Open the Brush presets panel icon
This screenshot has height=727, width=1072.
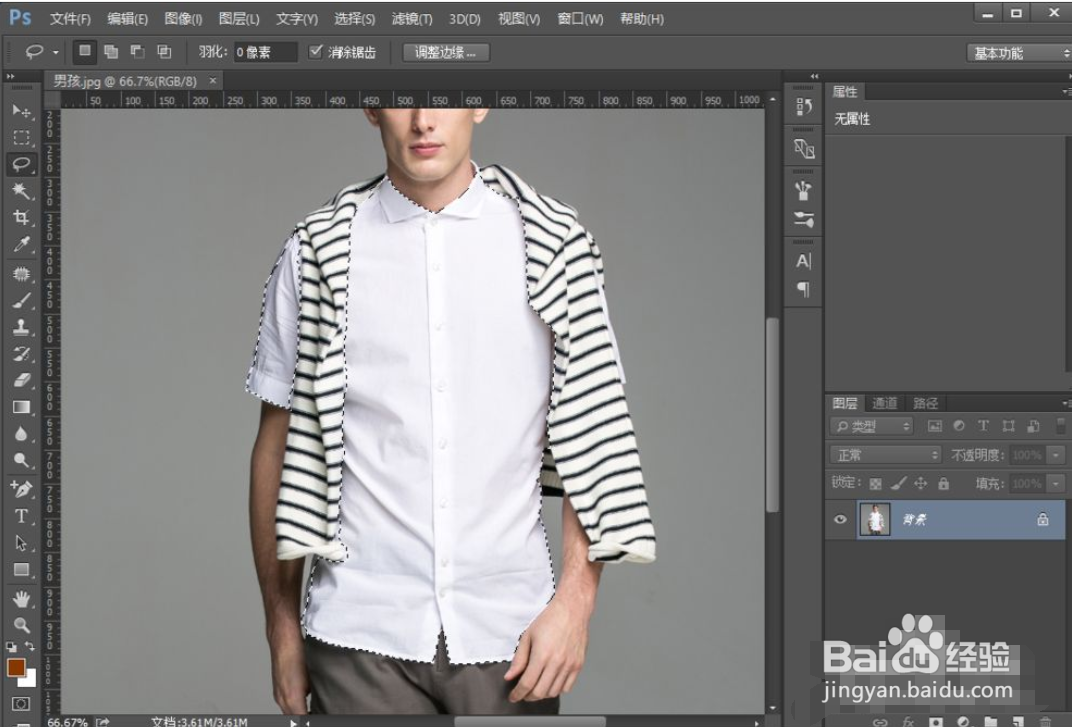pyautogui.click(x=803, y=220)
